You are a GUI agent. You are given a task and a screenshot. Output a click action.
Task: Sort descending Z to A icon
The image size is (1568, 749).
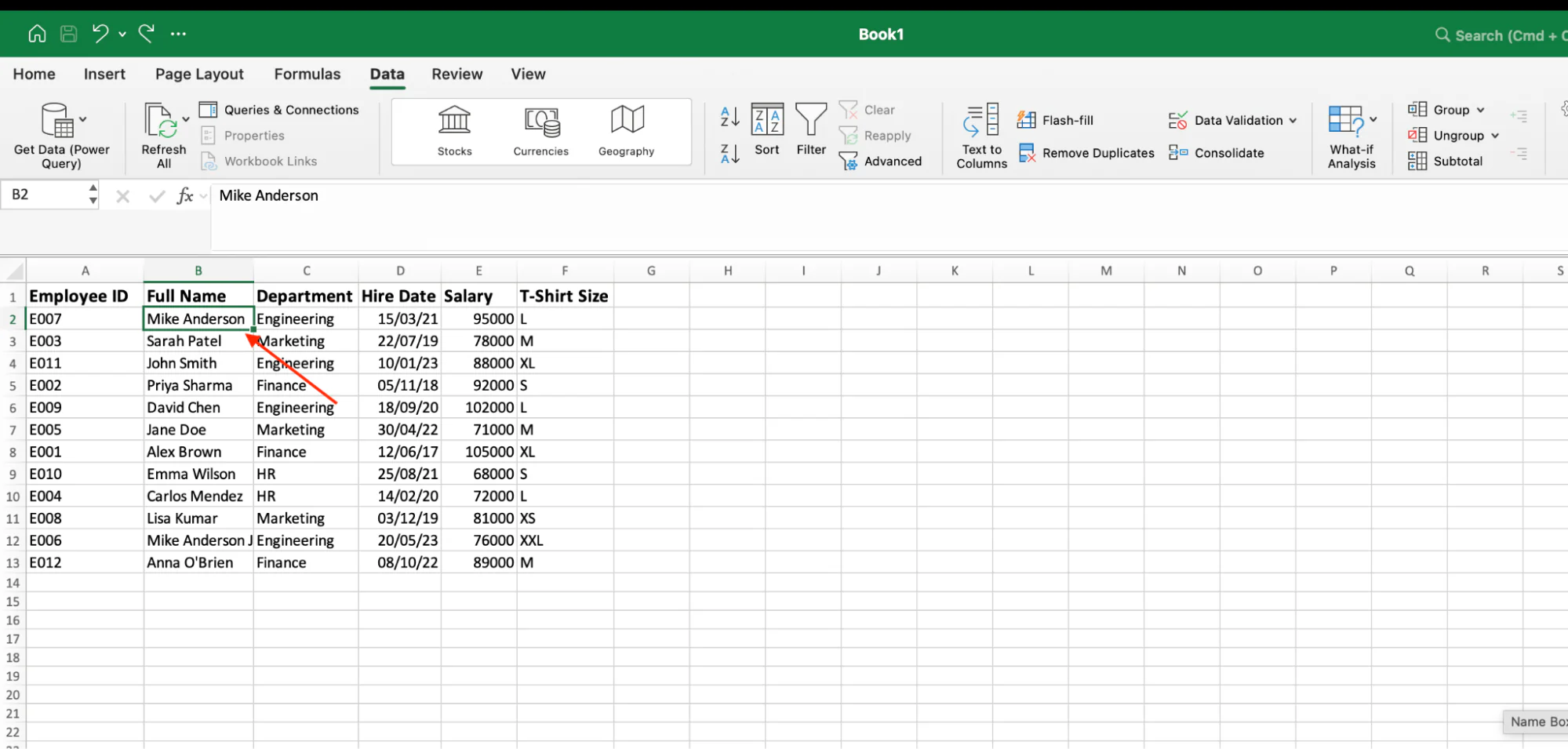click(729, 153)
